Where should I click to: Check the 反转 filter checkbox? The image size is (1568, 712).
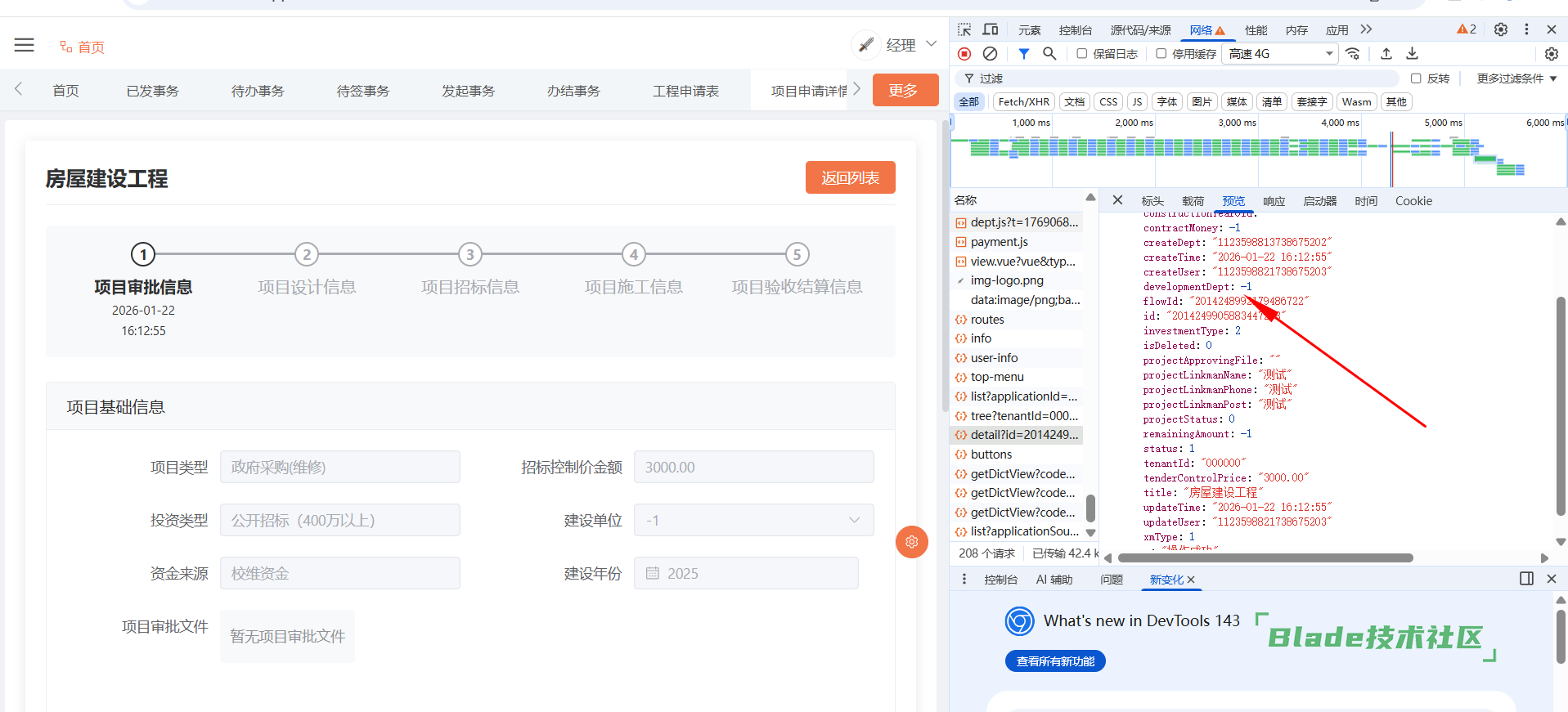click(1416, 78)
